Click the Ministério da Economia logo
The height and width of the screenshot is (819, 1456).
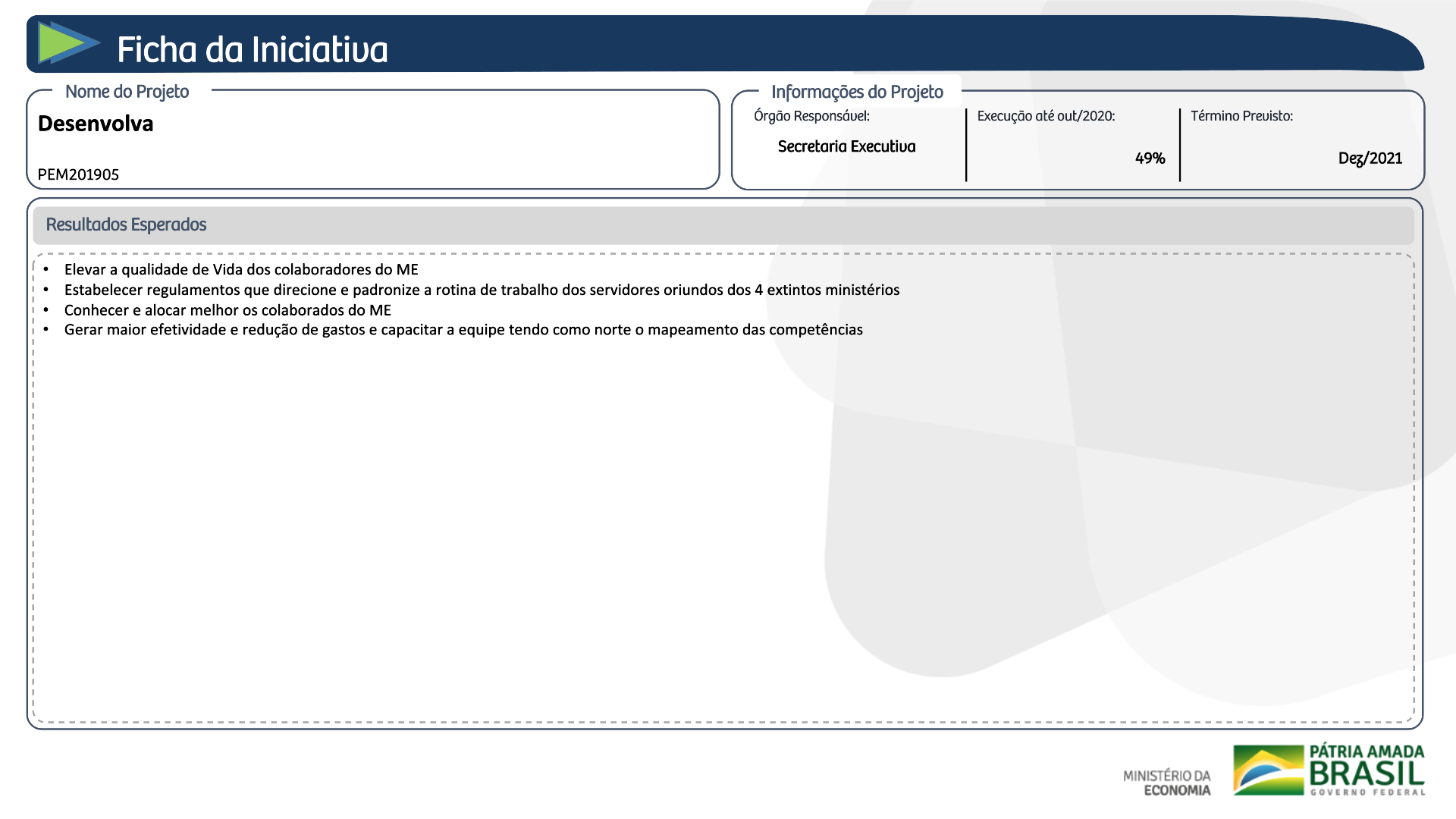tap(1167, 783)
